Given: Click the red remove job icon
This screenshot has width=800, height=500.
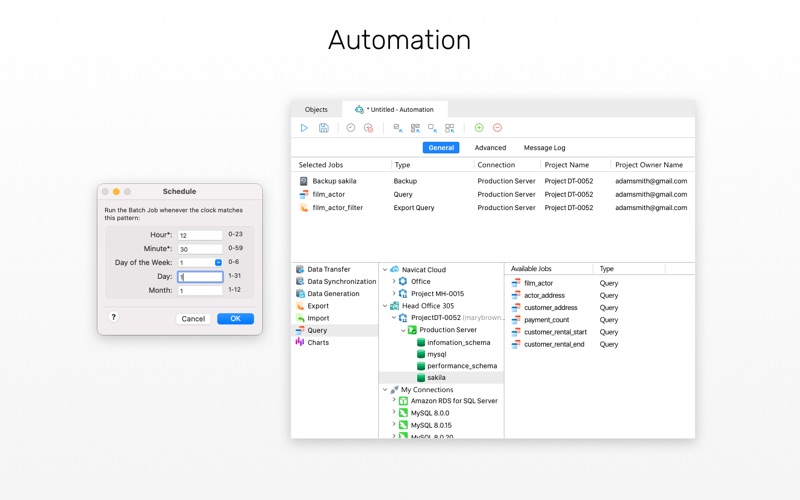Looking at the screenshot, I should tap(497, 128).
